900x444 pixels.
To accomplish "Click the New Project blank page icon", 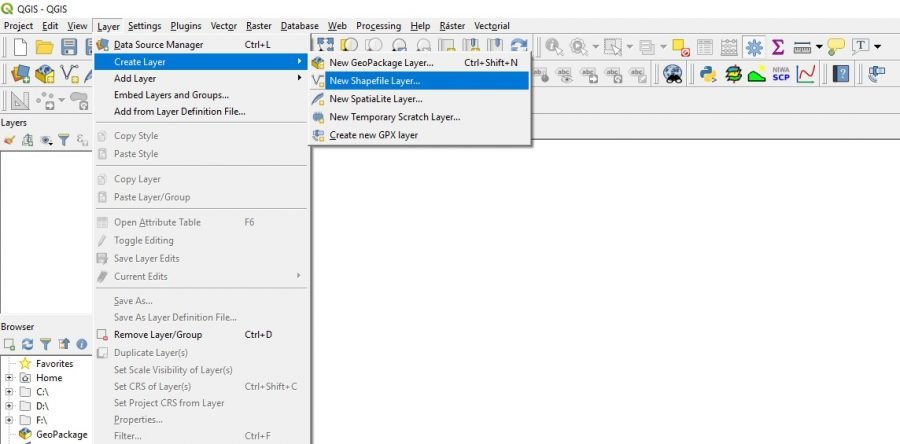I will pos(21,46).
